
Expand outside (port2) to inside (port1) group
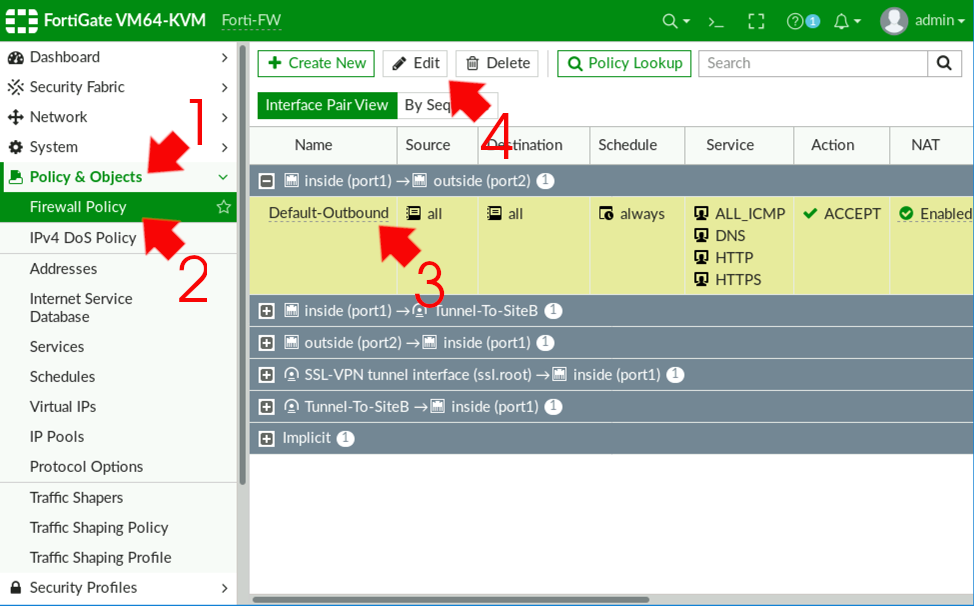point(266,343)
